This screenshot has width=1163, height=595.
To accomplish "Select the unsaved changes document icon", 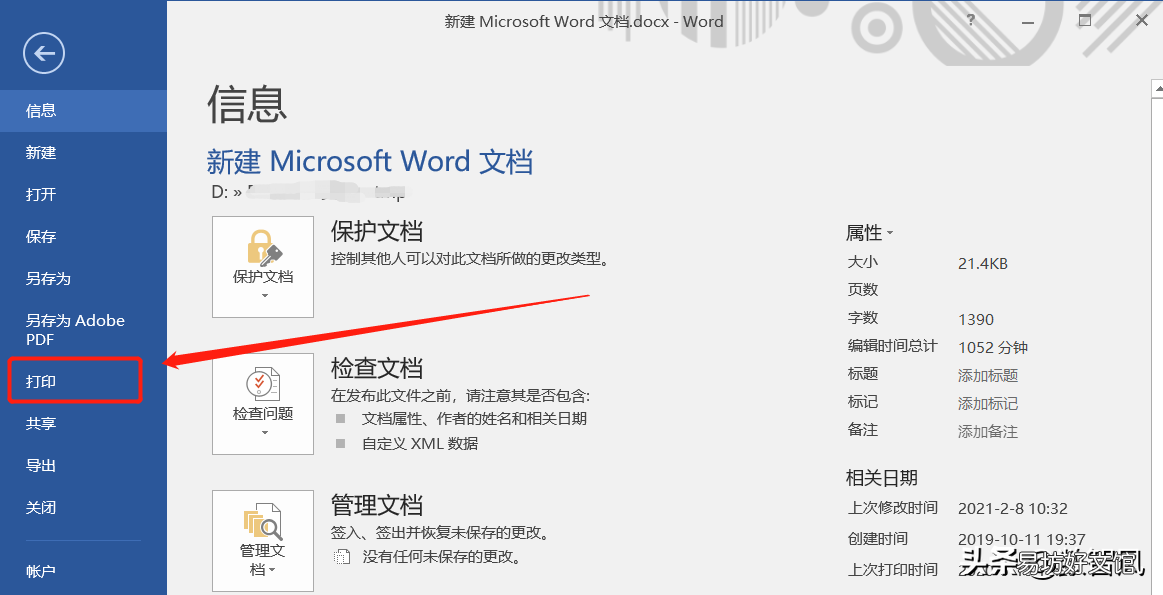I will coord(342,556).
